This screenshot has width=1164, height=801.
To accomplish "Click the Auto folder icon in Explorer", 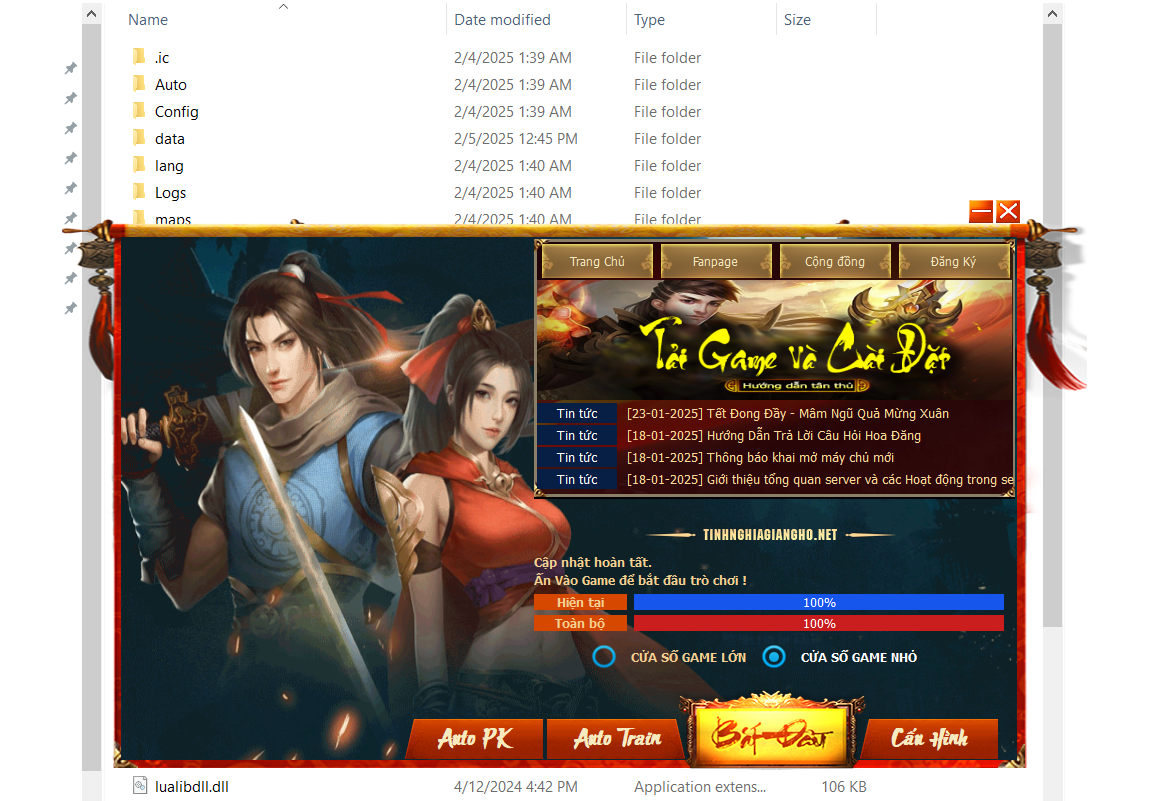I will click(139, 83).
